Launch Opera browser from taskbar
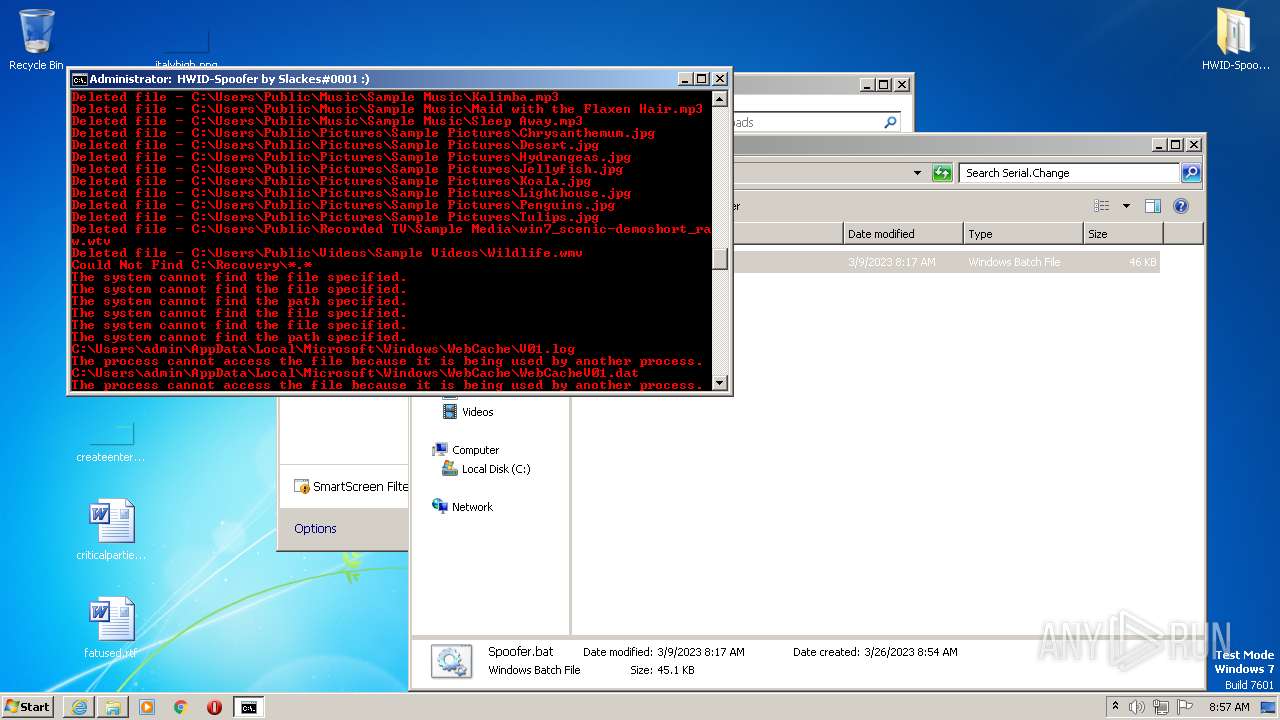Screen dimensions: 1280x720 pyautogui.click(x=214, y=707)
